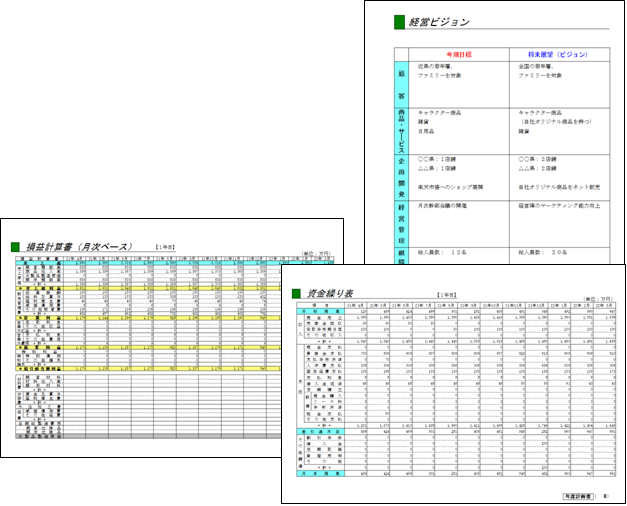Click （単位：万円） note on 資金繰り表 page
Screen dimensions: 627x506
(598, 299)
